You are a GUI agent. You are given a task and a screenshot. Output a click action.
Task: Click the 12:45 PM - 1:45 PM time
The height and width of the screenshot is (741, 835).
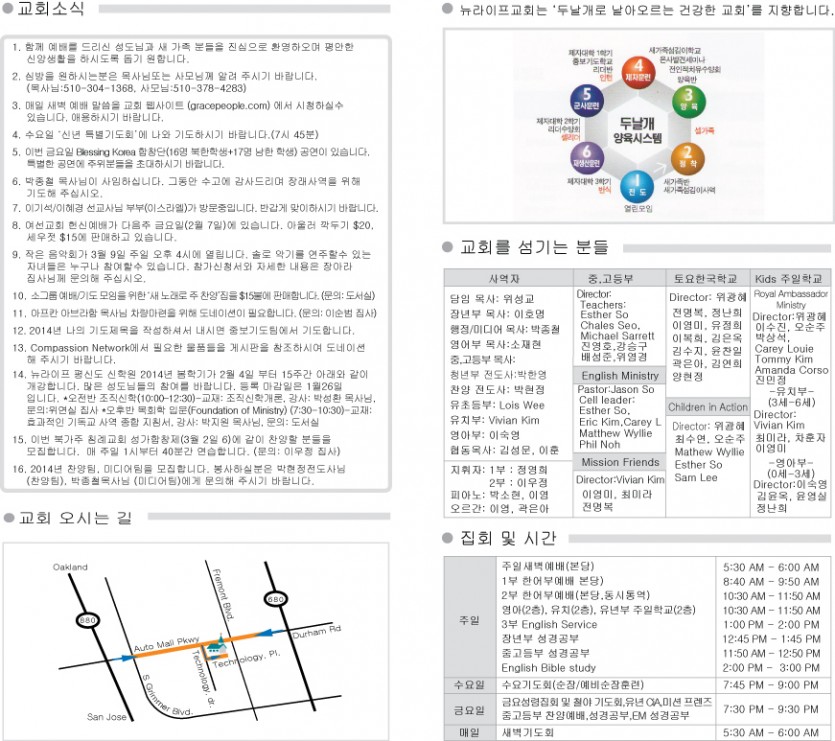coord(771,639)
